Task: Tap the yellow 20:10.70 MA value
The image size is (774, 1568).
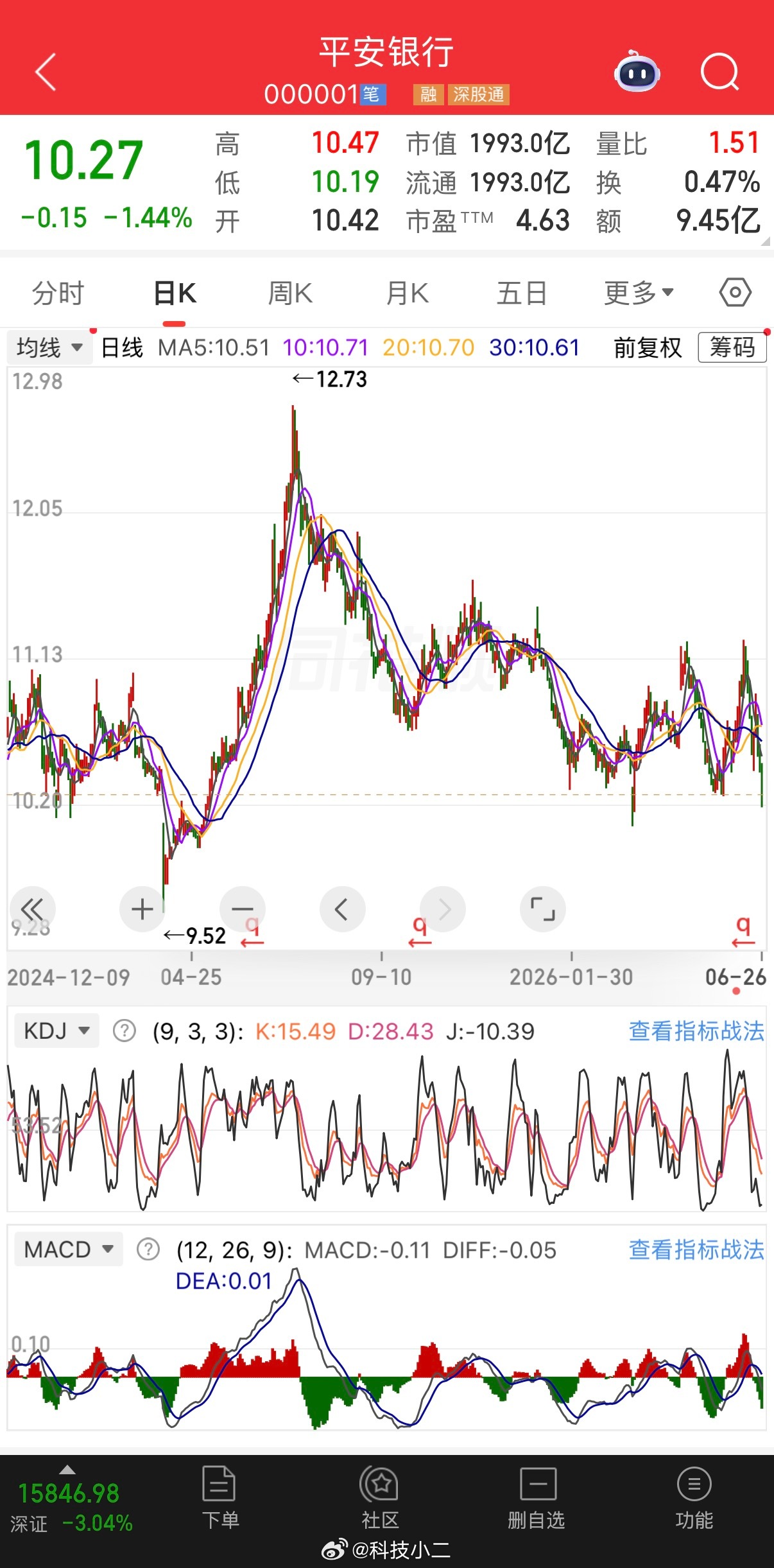Action: pyautogui.click(x=428, y=348)
